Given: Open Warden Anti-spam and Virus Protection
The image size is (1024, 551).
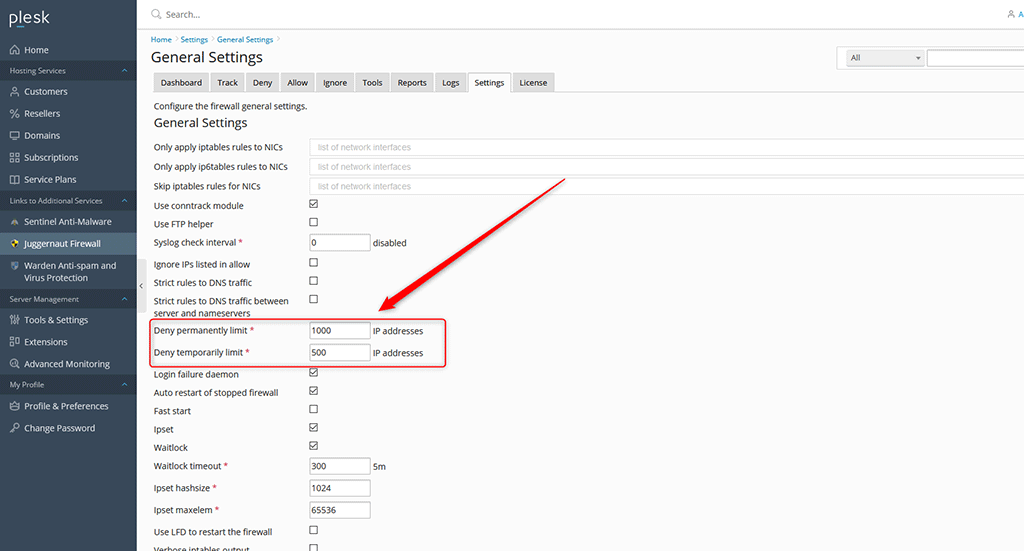Looking at the screenshot, I should coord(69,272).
